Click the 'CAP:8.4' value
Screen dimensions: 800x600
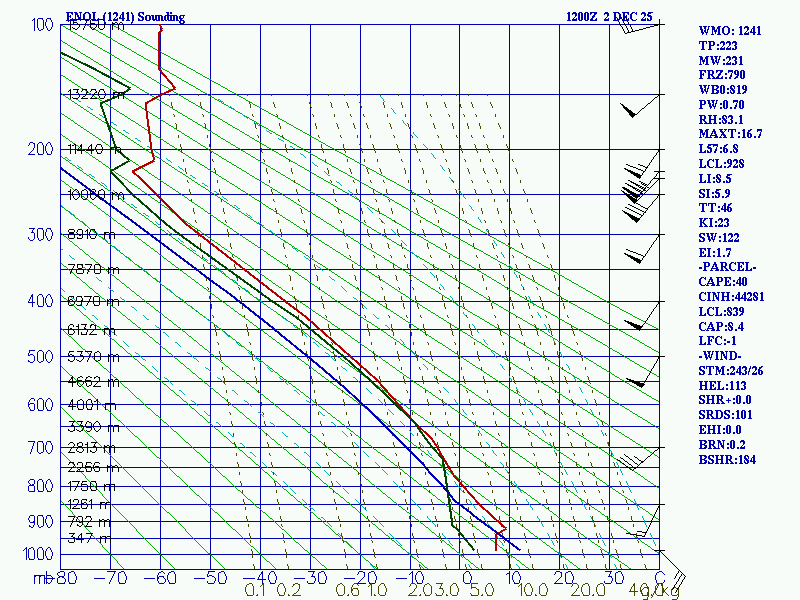[721, 326]
